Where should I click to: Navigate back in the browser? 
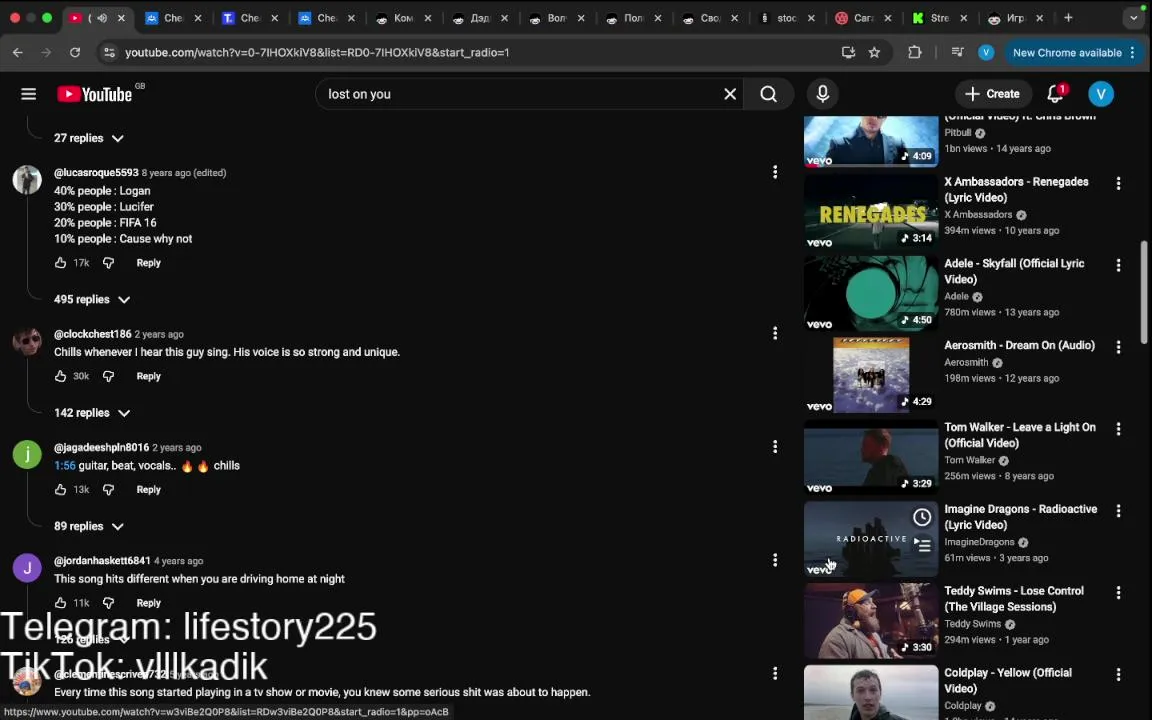18,52
